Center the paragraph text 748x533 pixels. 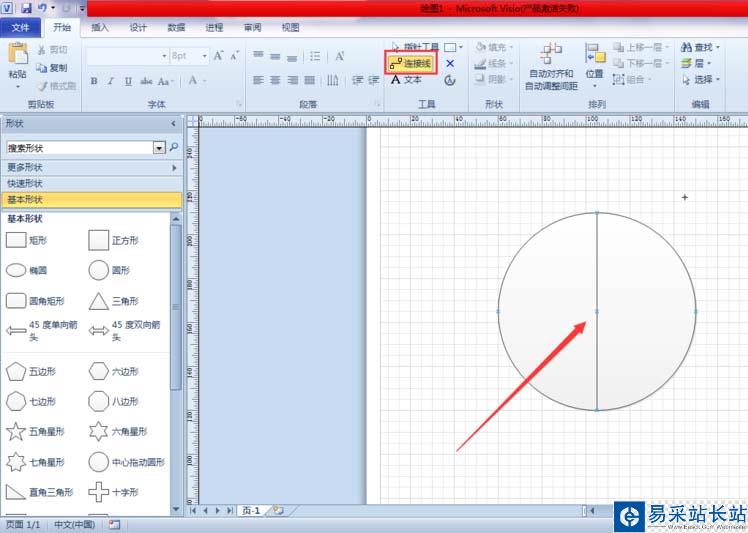tap(275, 80)
